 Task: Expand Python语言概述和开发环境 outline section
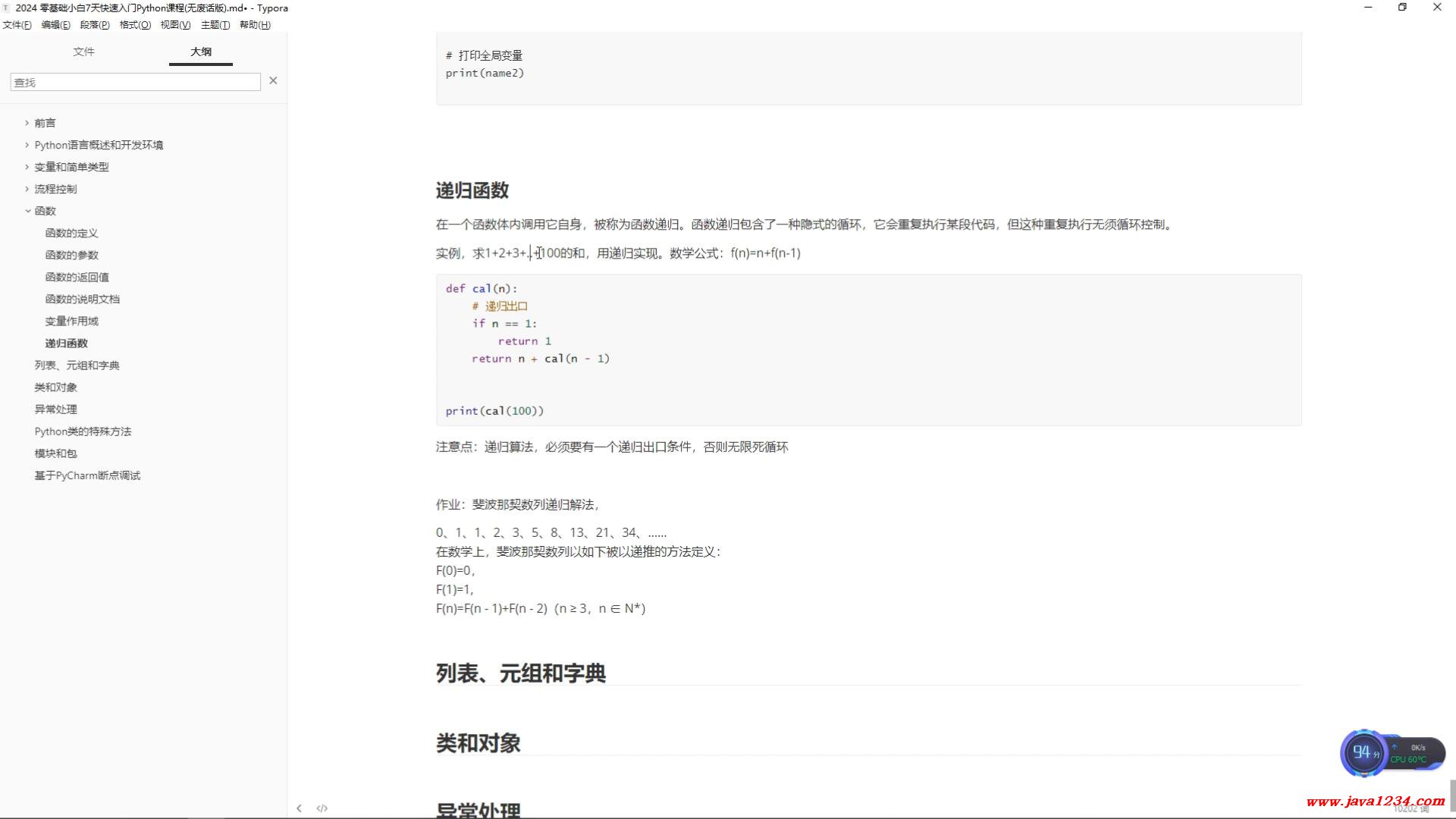click(x=27, y=145)
